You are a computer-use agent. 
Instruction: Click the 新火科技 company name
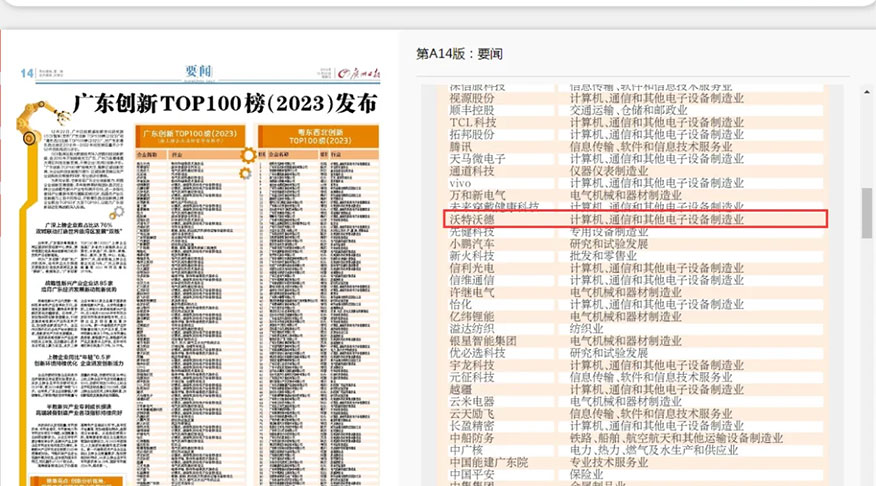pos(472,256)
